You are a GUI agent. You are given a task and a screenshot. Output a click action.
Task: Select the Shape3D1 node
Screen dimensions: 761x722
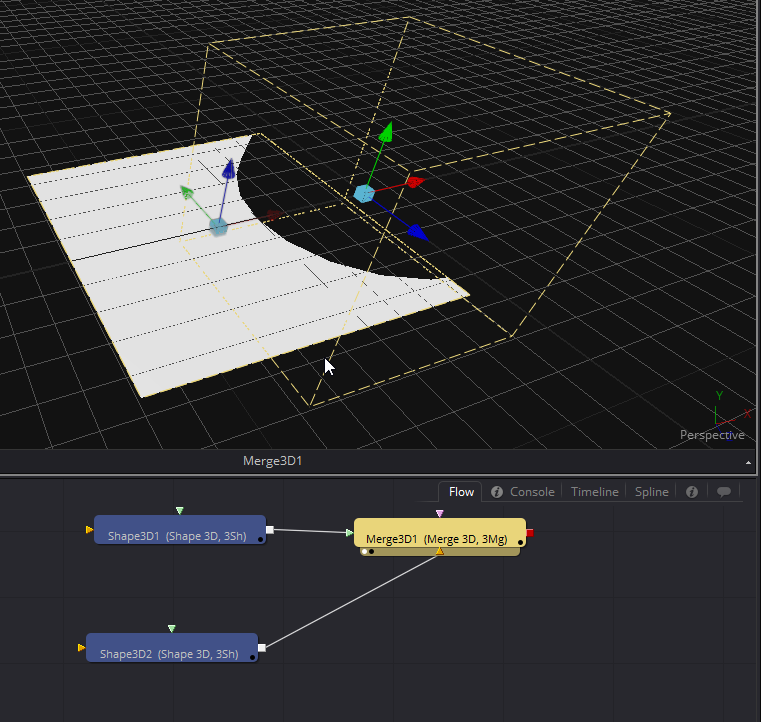[x=180, y=530]
